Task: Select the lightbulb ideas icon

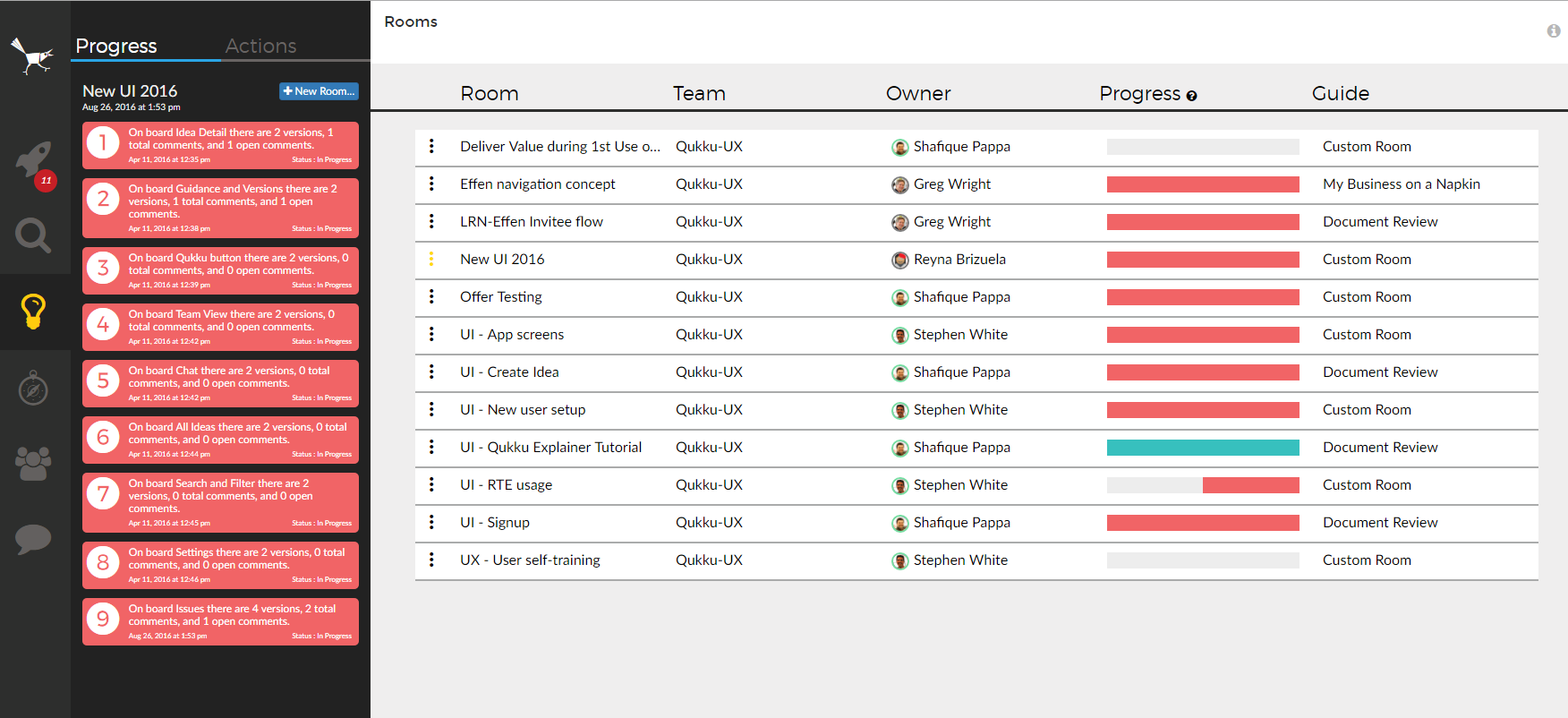Action: [33, 312]
